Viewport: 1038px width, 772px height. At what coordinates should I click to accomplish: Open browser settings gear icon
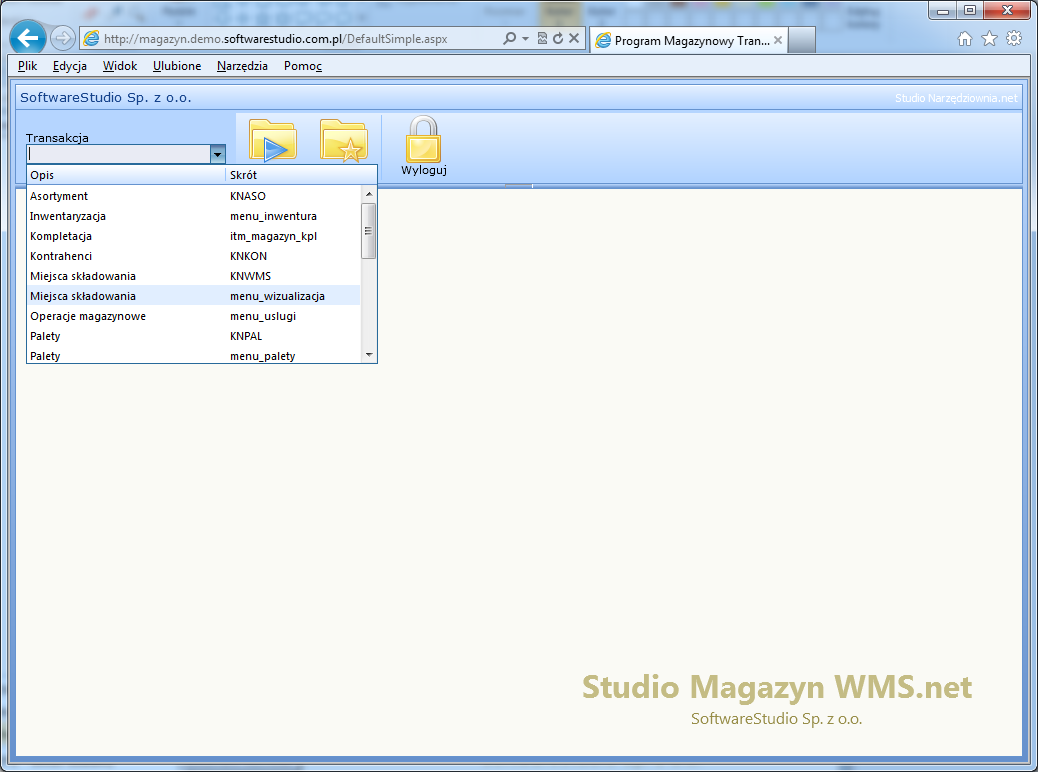1014,38
